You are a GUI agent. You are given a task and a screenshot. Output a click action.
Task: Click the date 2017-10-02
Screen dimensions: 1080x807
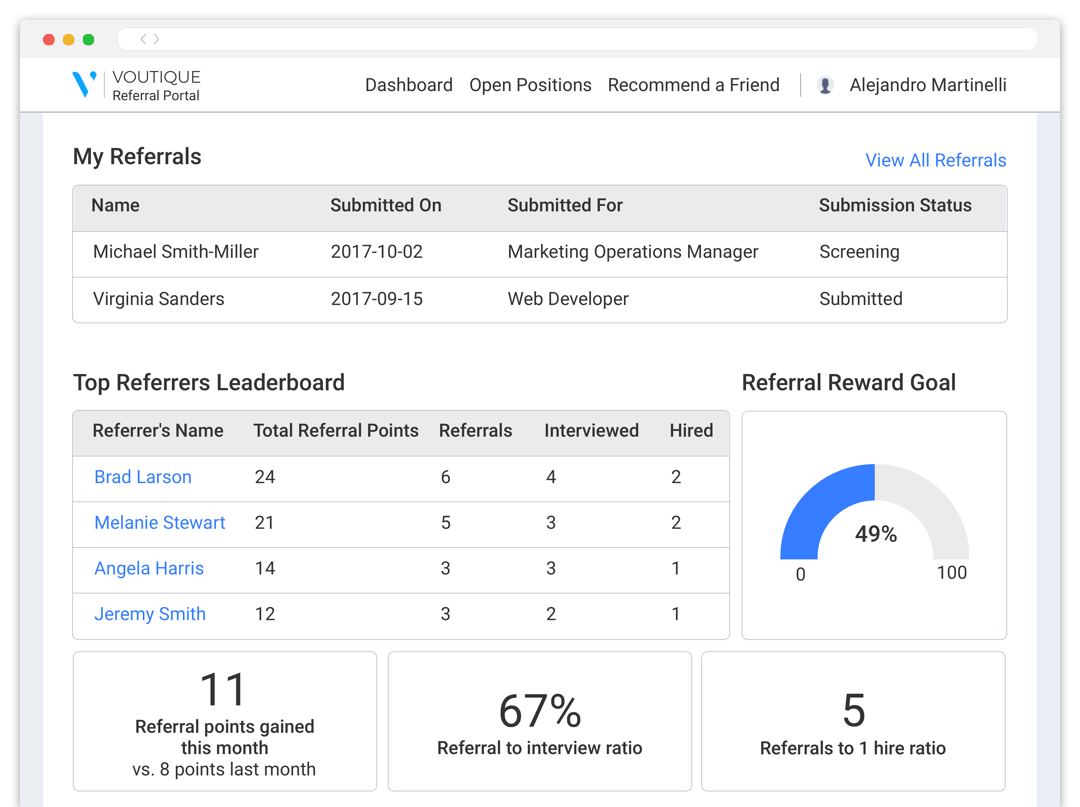(377, 251)
